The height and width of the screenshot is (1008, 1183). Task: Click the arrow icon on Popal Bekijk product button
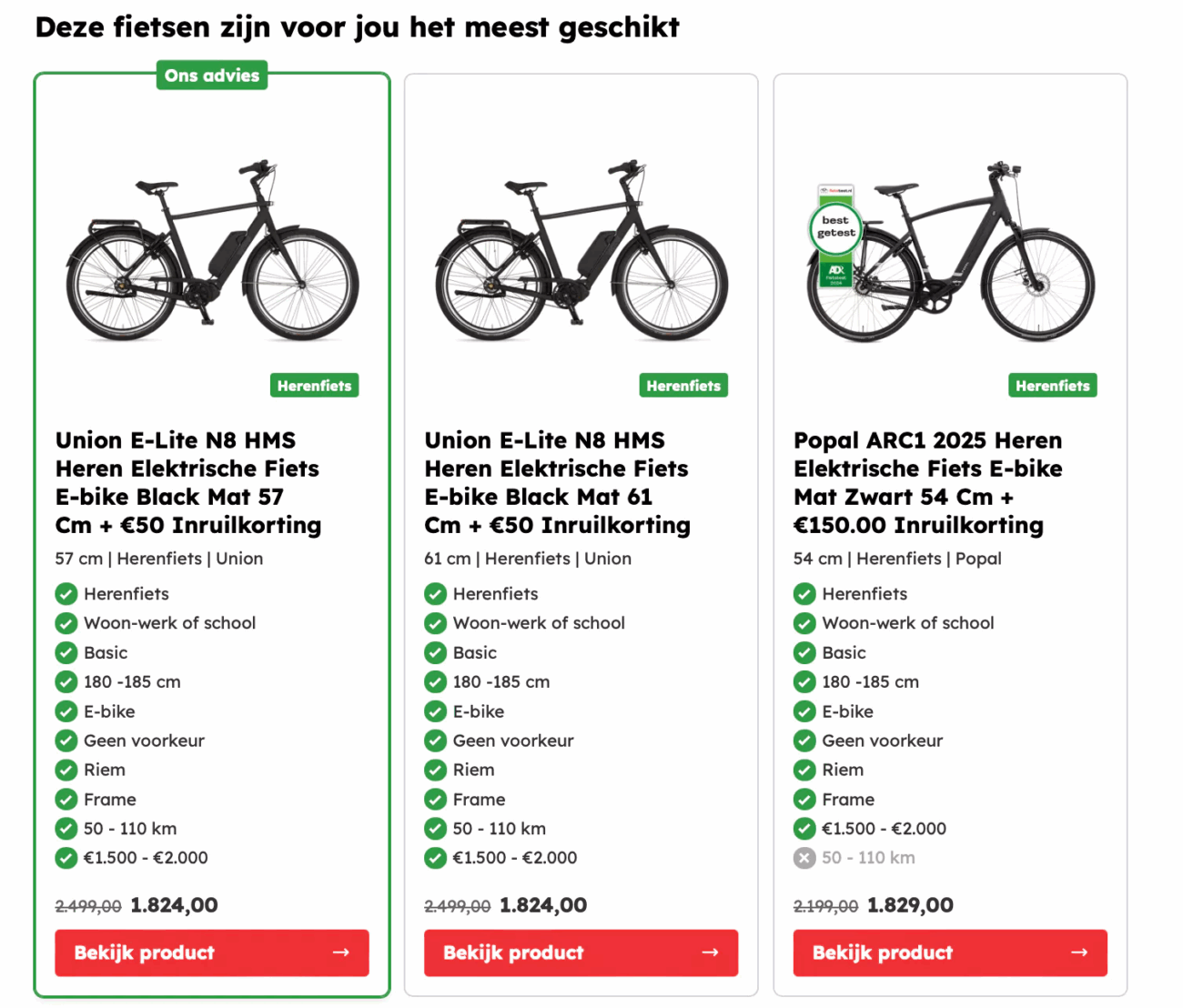click(1079, 953)
